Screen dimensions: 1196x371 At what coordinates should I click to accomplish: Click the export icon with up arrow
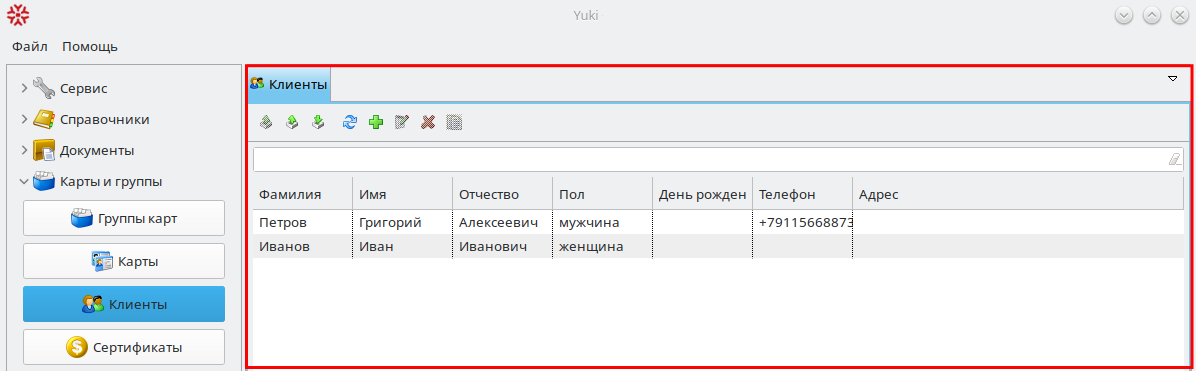[291, 121]
